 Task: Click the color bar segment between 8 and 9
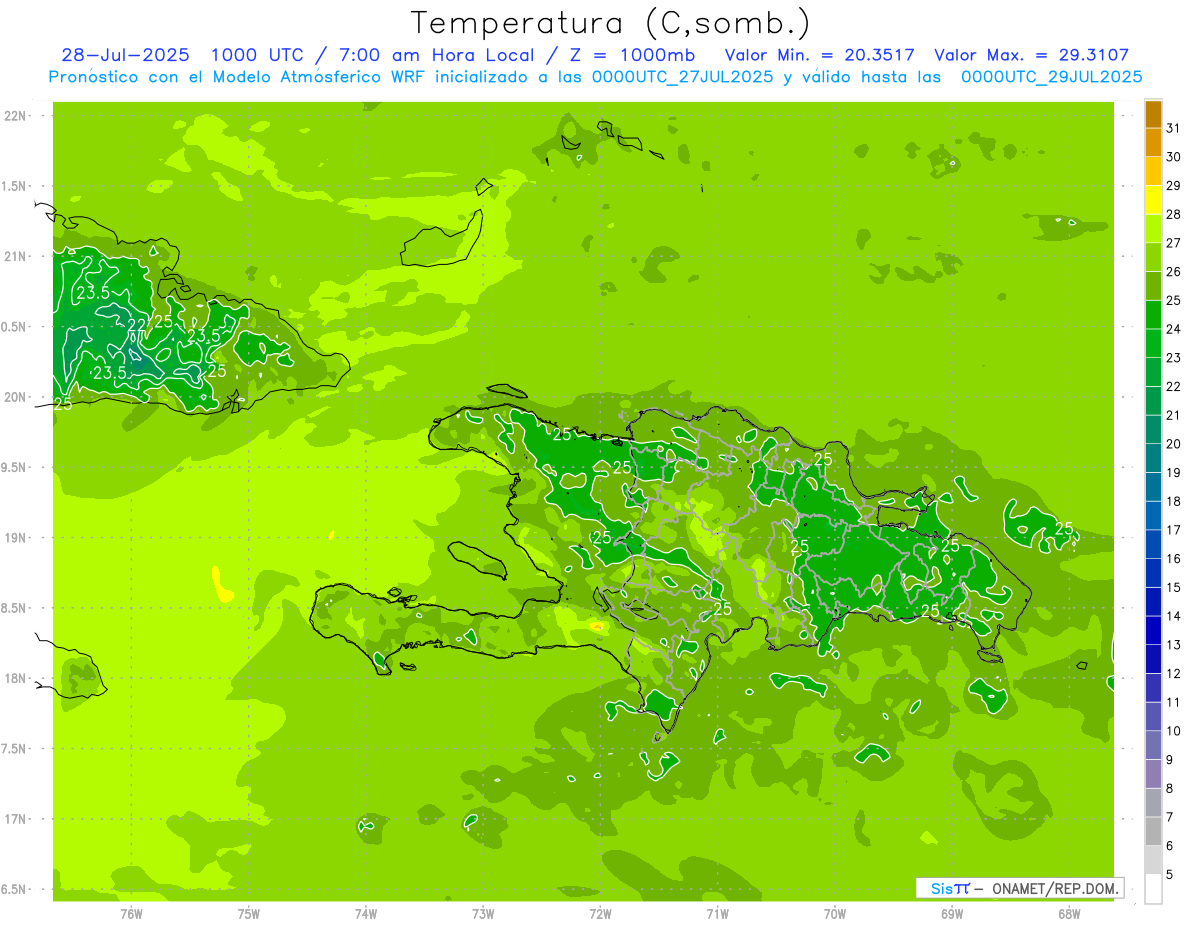click(1153, 774)
